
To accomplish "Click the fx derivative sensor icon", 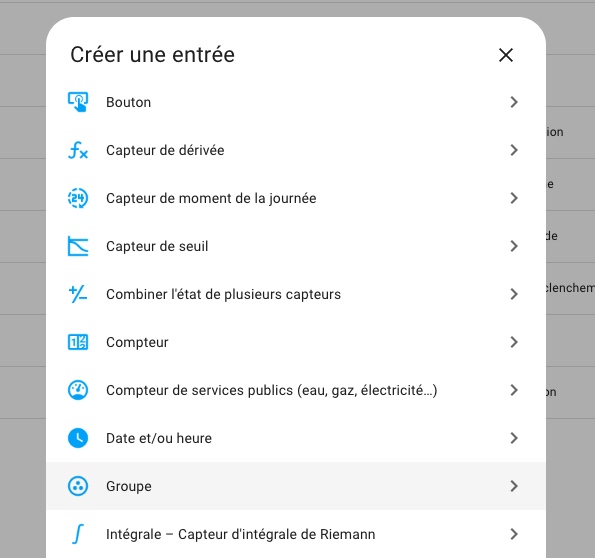I will pyautogui.click(x=78, y=150).
